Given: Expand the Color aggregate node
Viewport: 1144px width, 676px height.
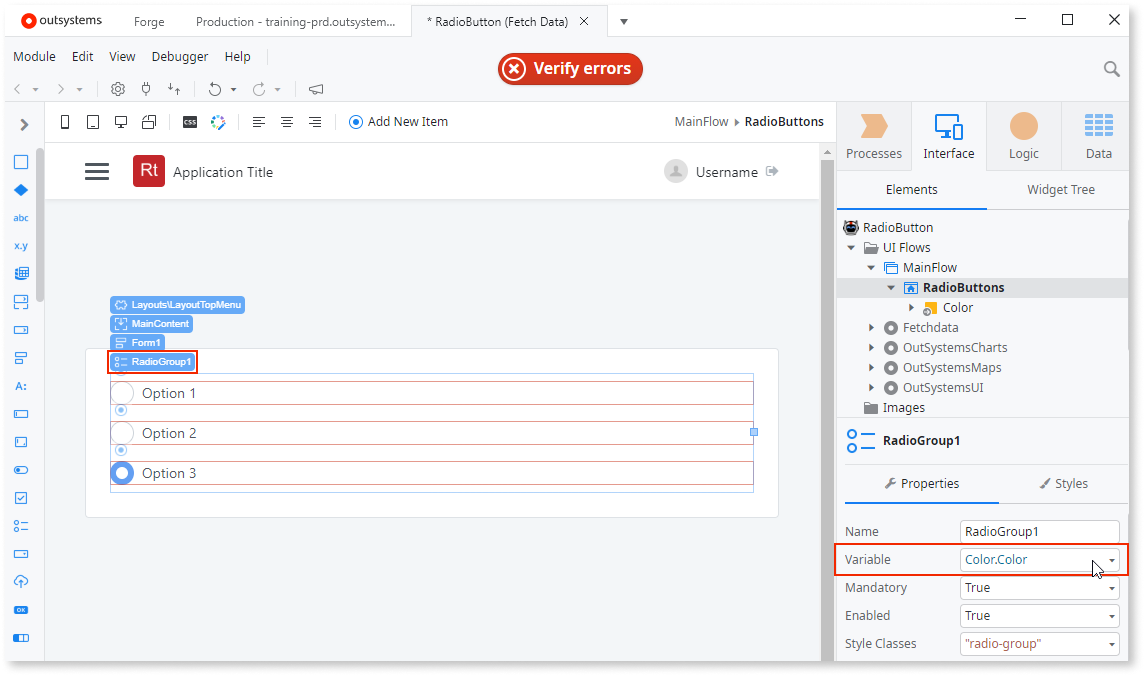Looking at the screenshot, I should click(x=911, y=308).
